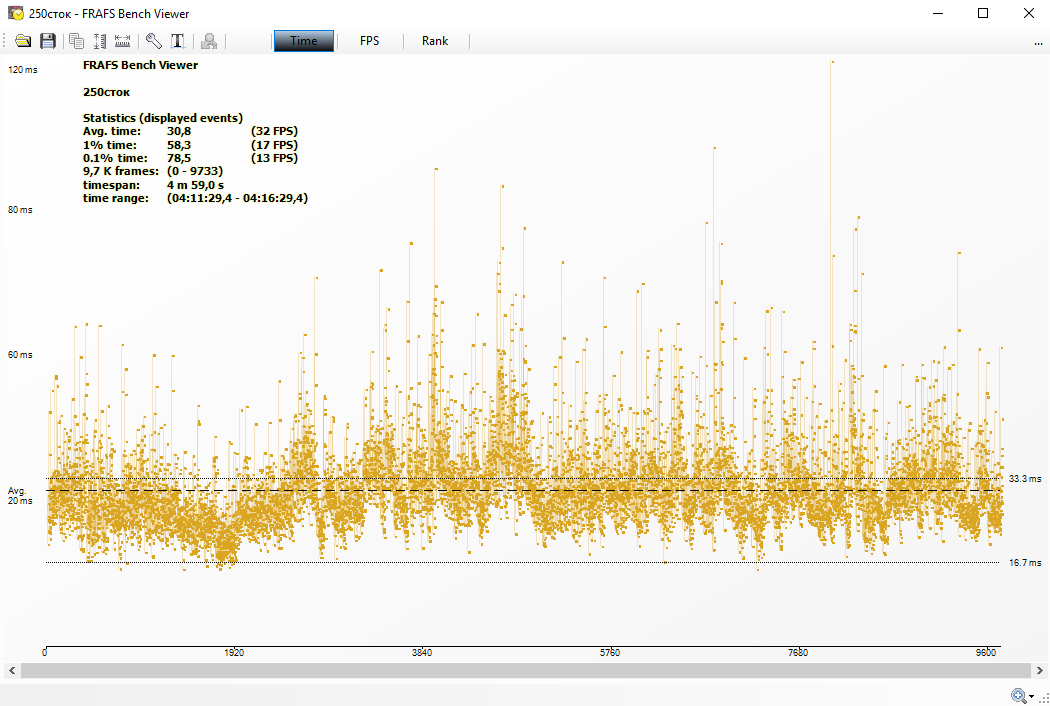Switch the graph to Rank view
Viewport: 1050px width, 706px height.
435,41
